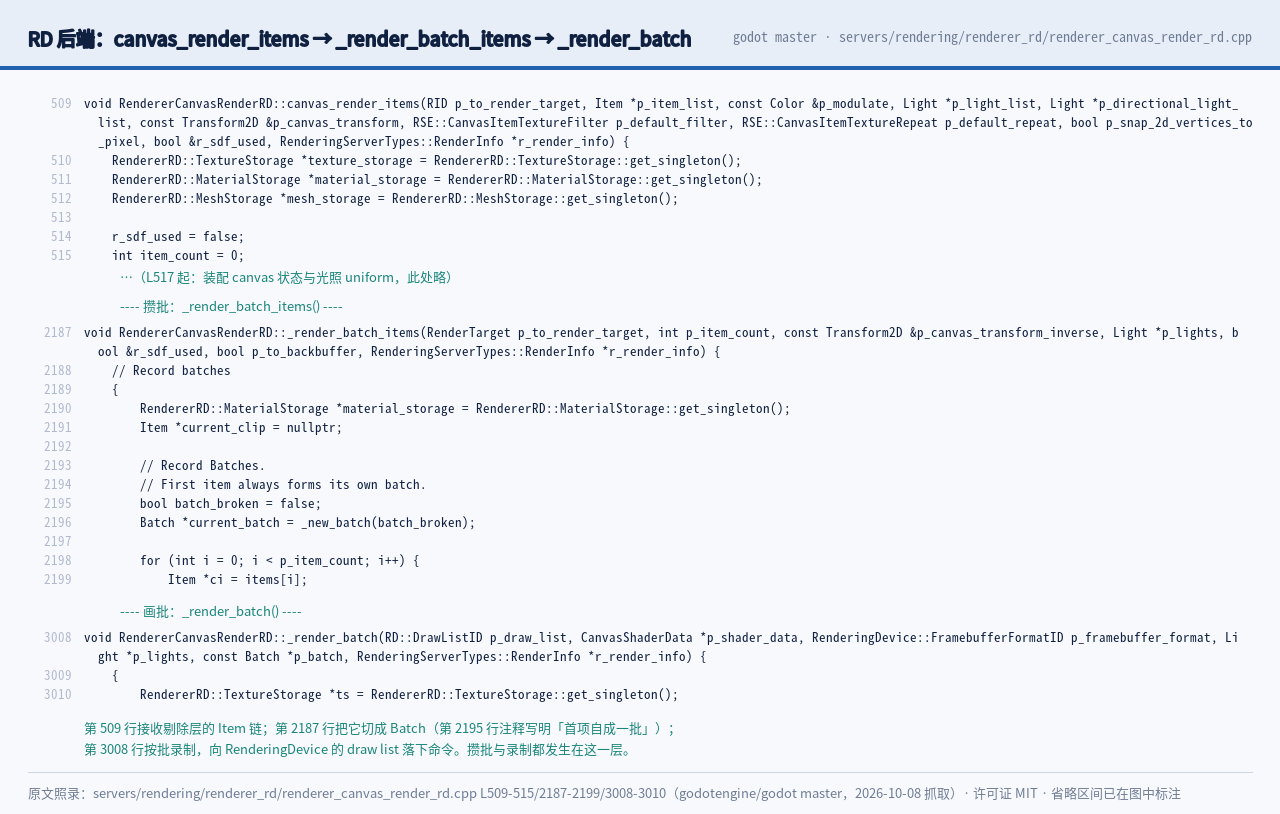Click line number 514
1280x814 pixels.
pyautogui.click(x=61, y=237)
